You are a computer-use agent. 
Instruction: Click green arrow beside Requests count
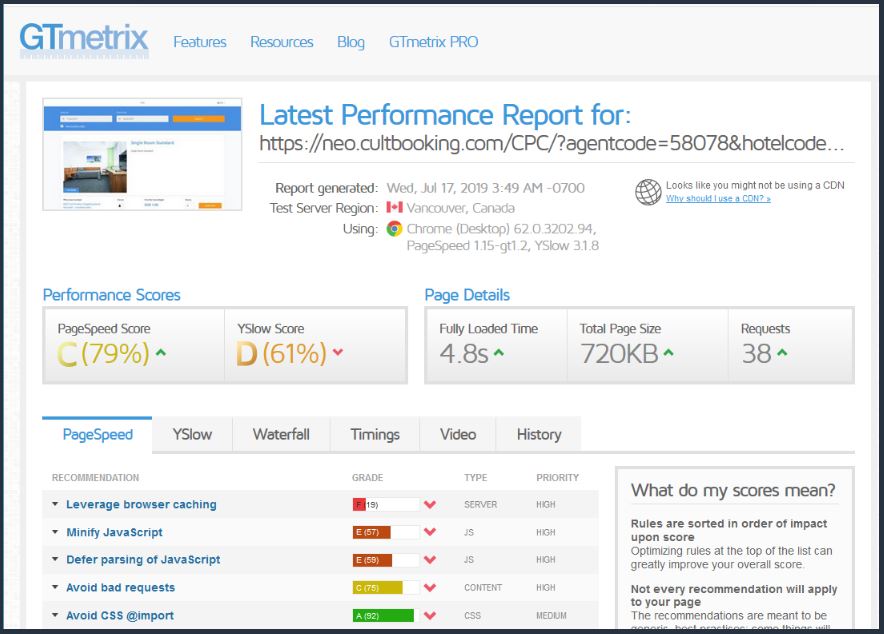tap(782, 353)
